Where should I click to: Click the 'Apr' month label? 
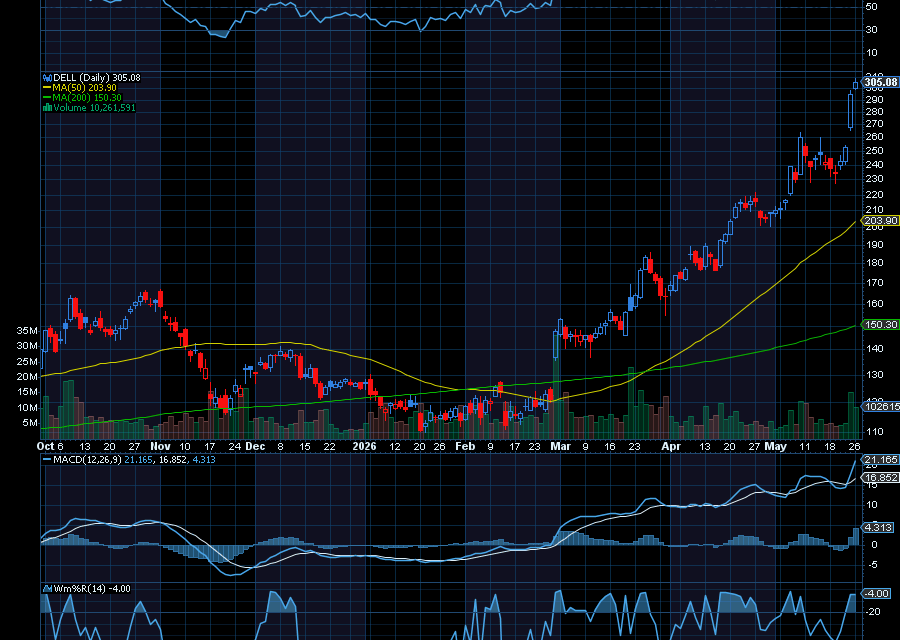[670, 447]
